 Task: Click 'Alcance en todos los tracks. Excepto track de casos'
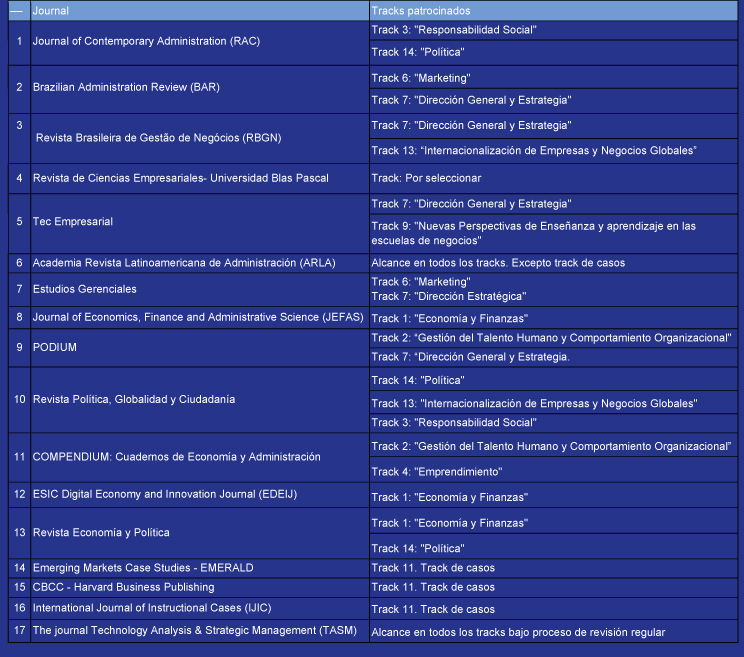(x=553, y=263)
